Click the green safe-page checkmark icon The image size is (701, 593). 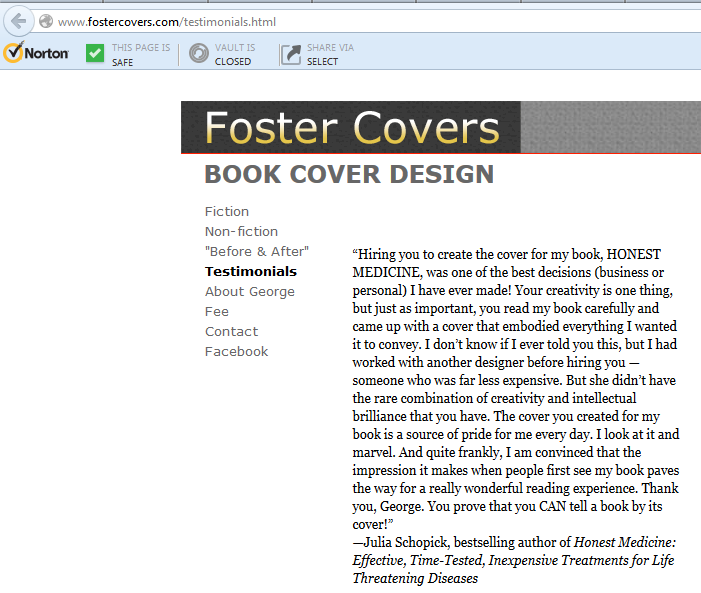click(x=95, y=54)
